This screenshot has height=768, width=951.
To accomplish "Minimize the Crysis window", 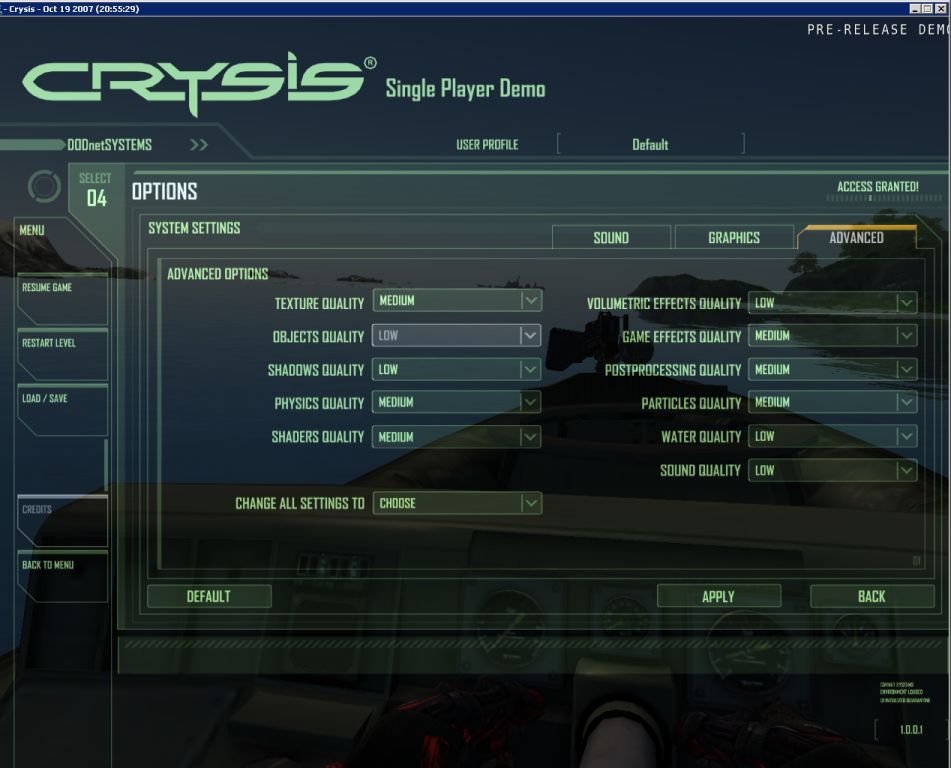I will coord(915,8).
